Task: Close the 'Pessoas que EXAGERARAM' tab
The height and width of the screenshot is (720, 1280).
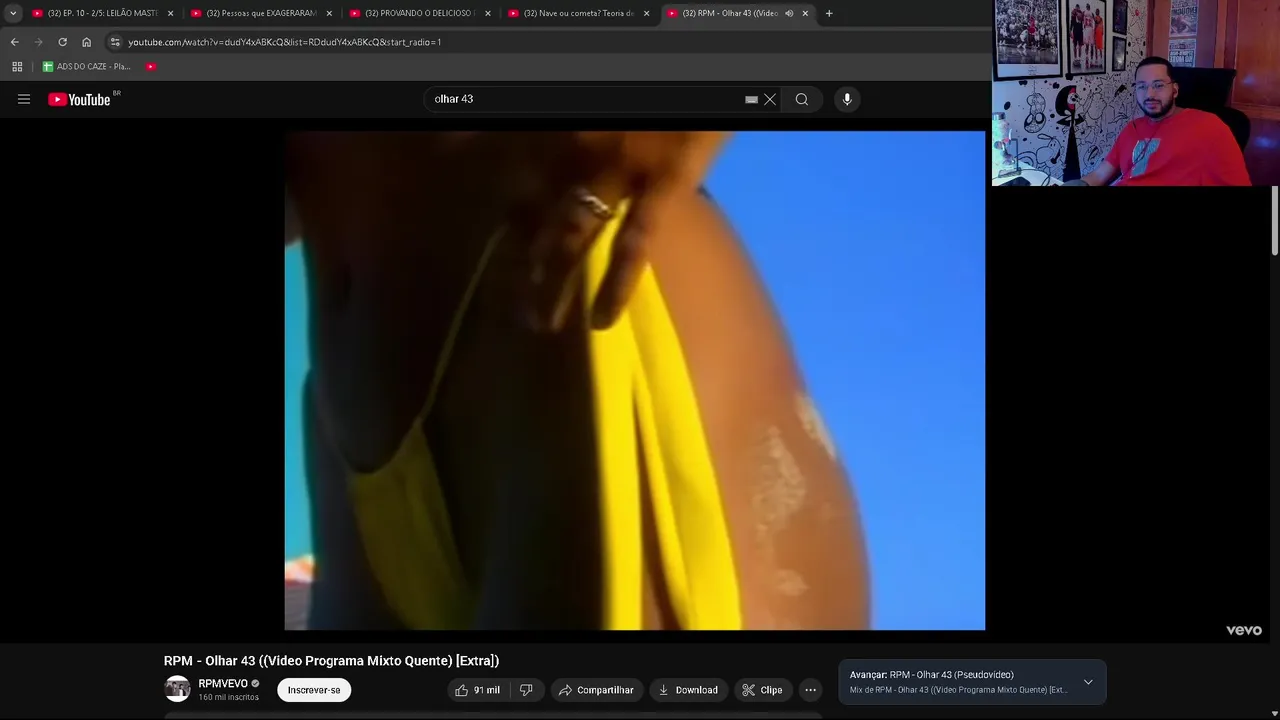Action: 329,13
